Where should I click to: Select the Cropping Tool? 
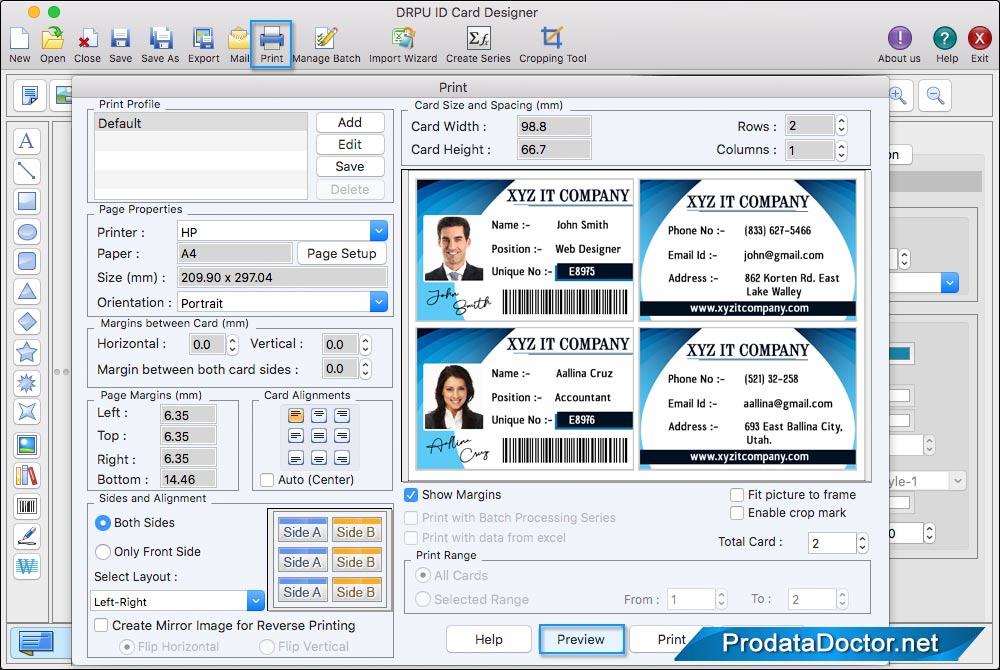click(552, 45)
